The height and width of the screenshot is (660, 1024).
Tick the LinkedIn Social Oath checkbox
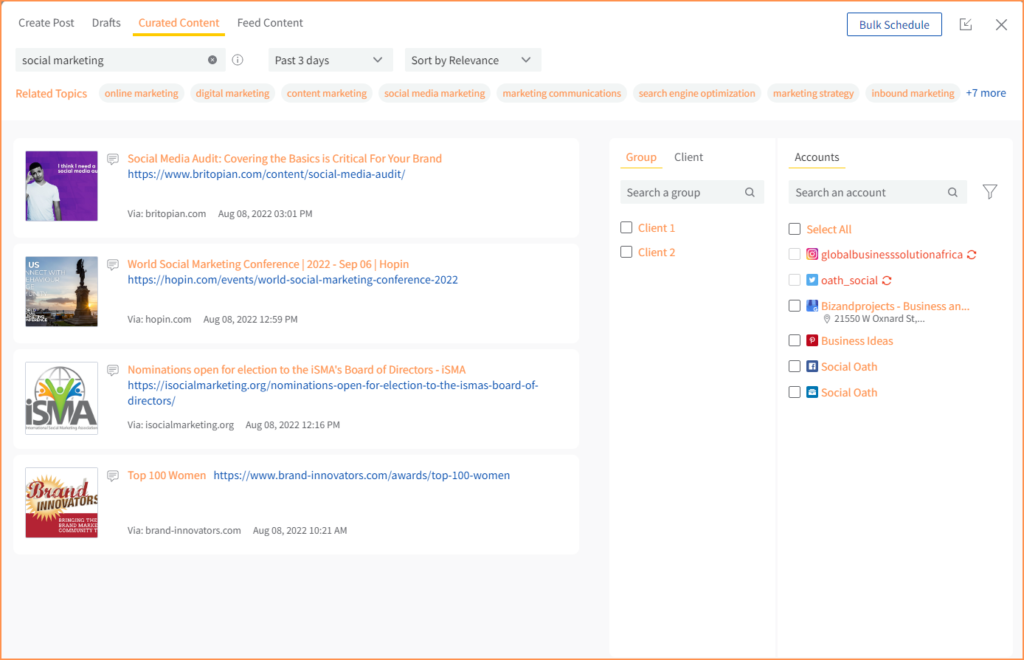[x=794, y=392]
